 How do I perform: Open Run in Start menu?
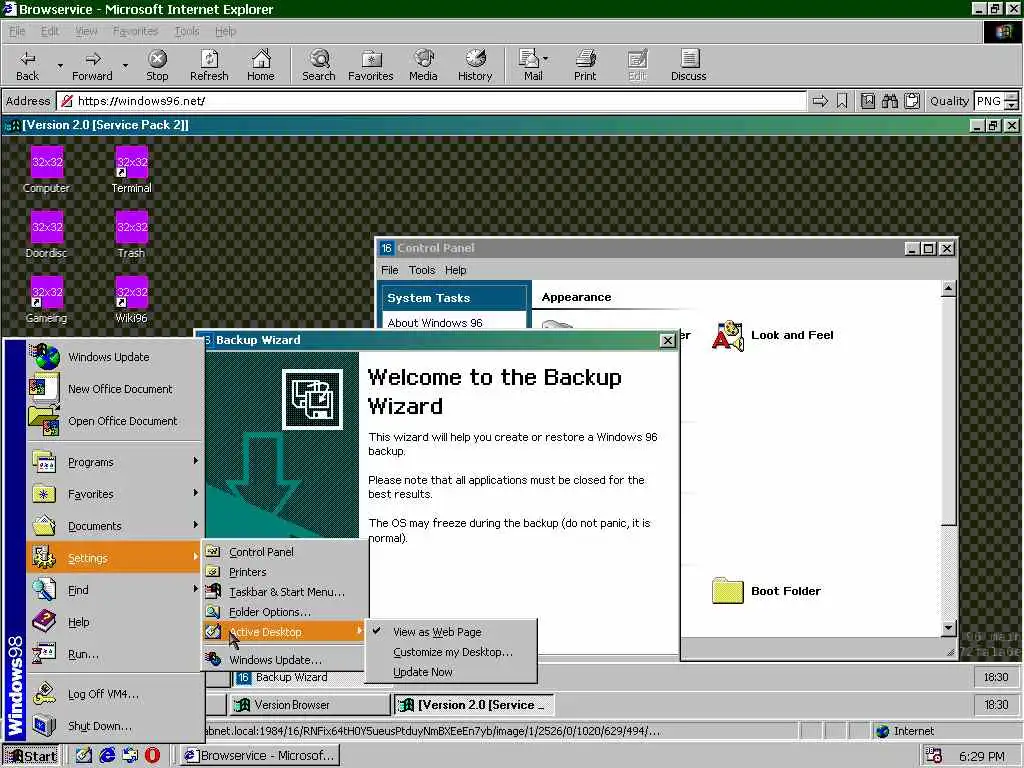pyautogui.click(x=114, y=654)
